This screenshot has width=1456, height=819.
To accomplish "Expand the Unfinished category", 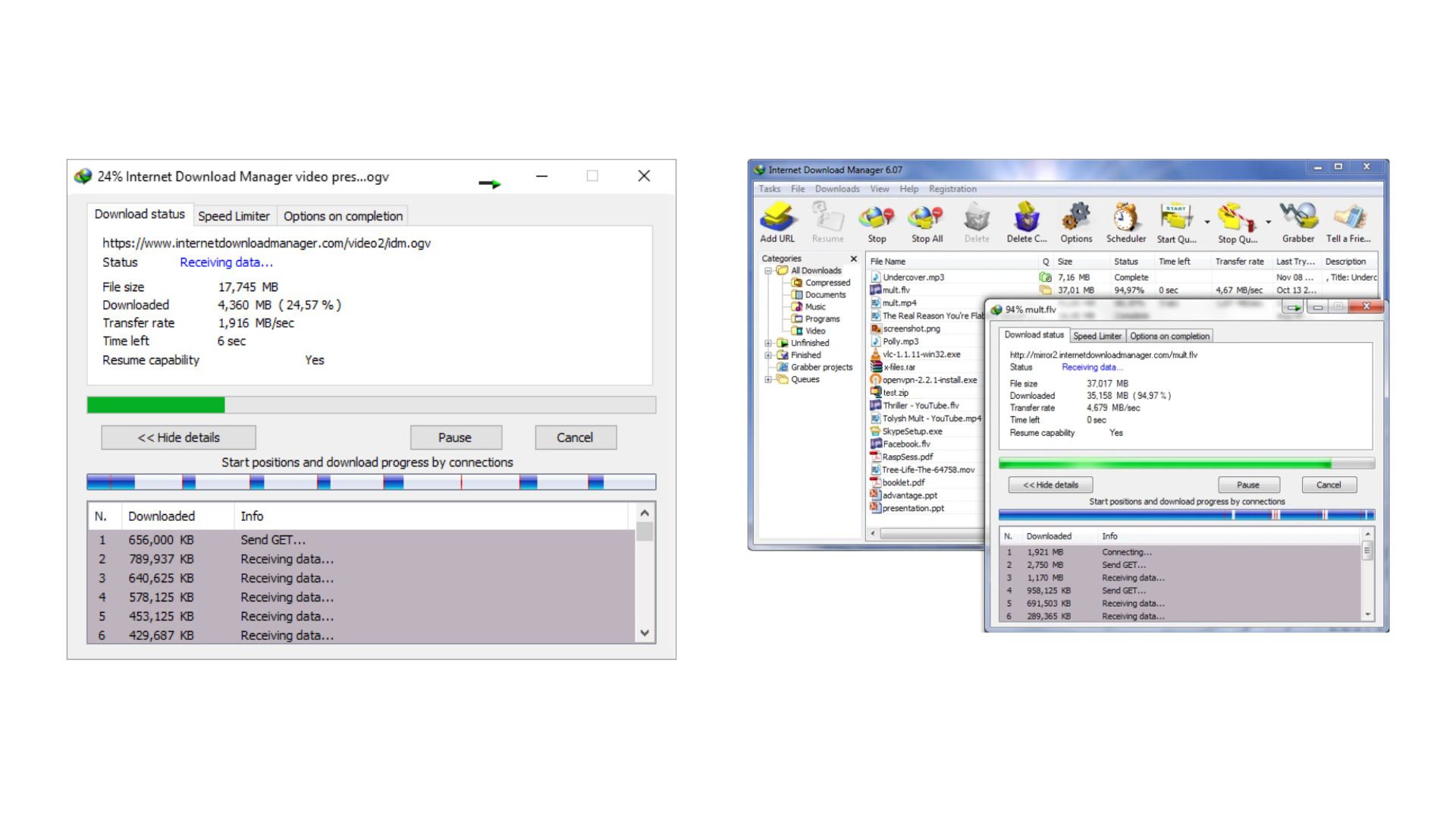I will (768, 343).
